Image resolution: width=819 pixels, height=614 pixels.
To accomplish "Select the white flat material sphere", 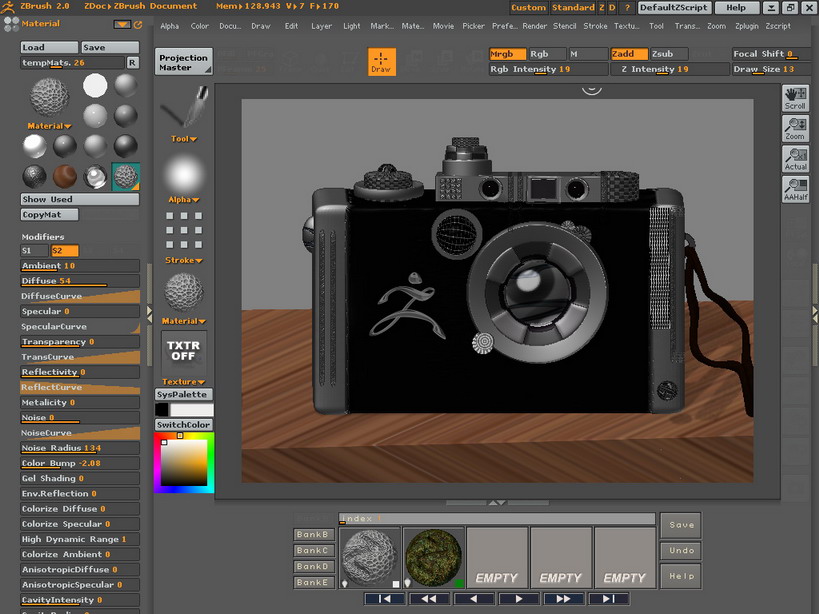I will (x=95, y=86).
